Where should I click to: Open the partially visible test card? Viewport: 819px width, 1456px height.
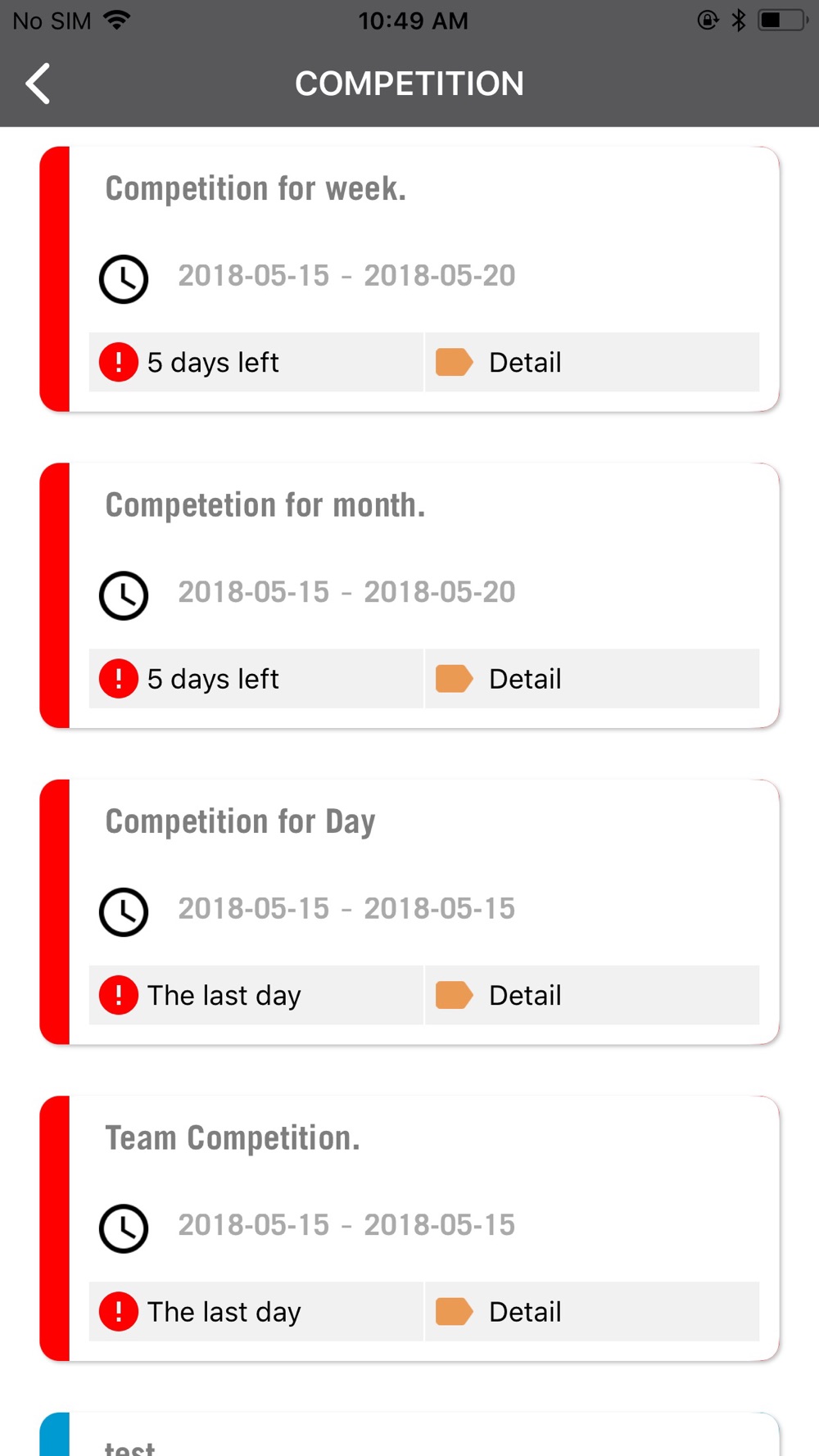click(409, 1434)
